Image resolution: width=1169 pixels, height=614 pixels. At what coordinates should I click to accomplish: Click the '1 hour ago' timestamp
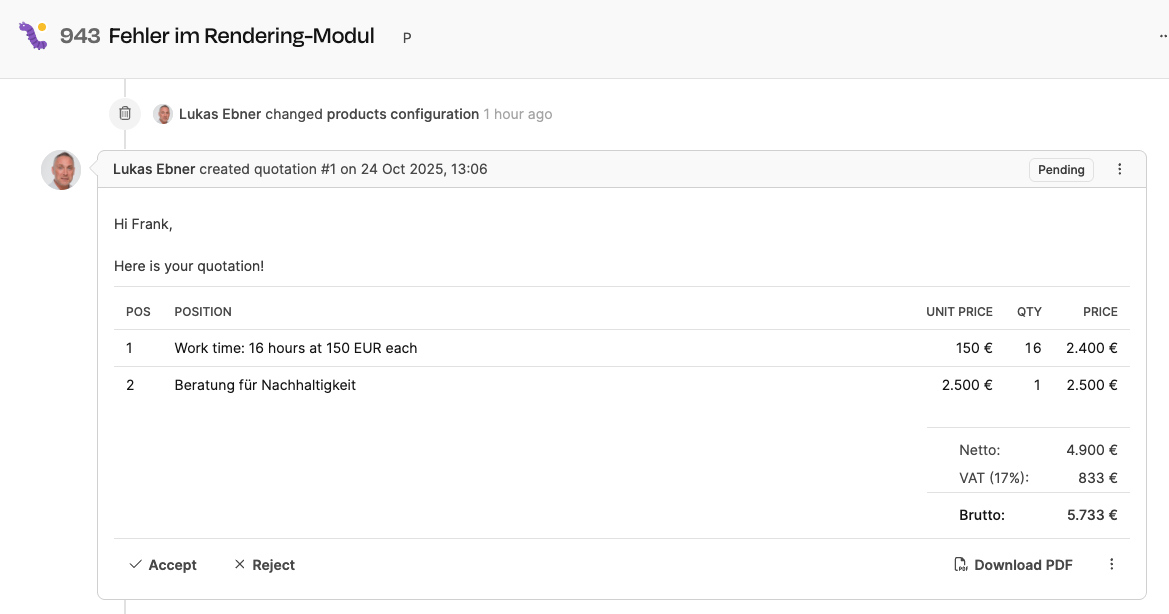518,114
